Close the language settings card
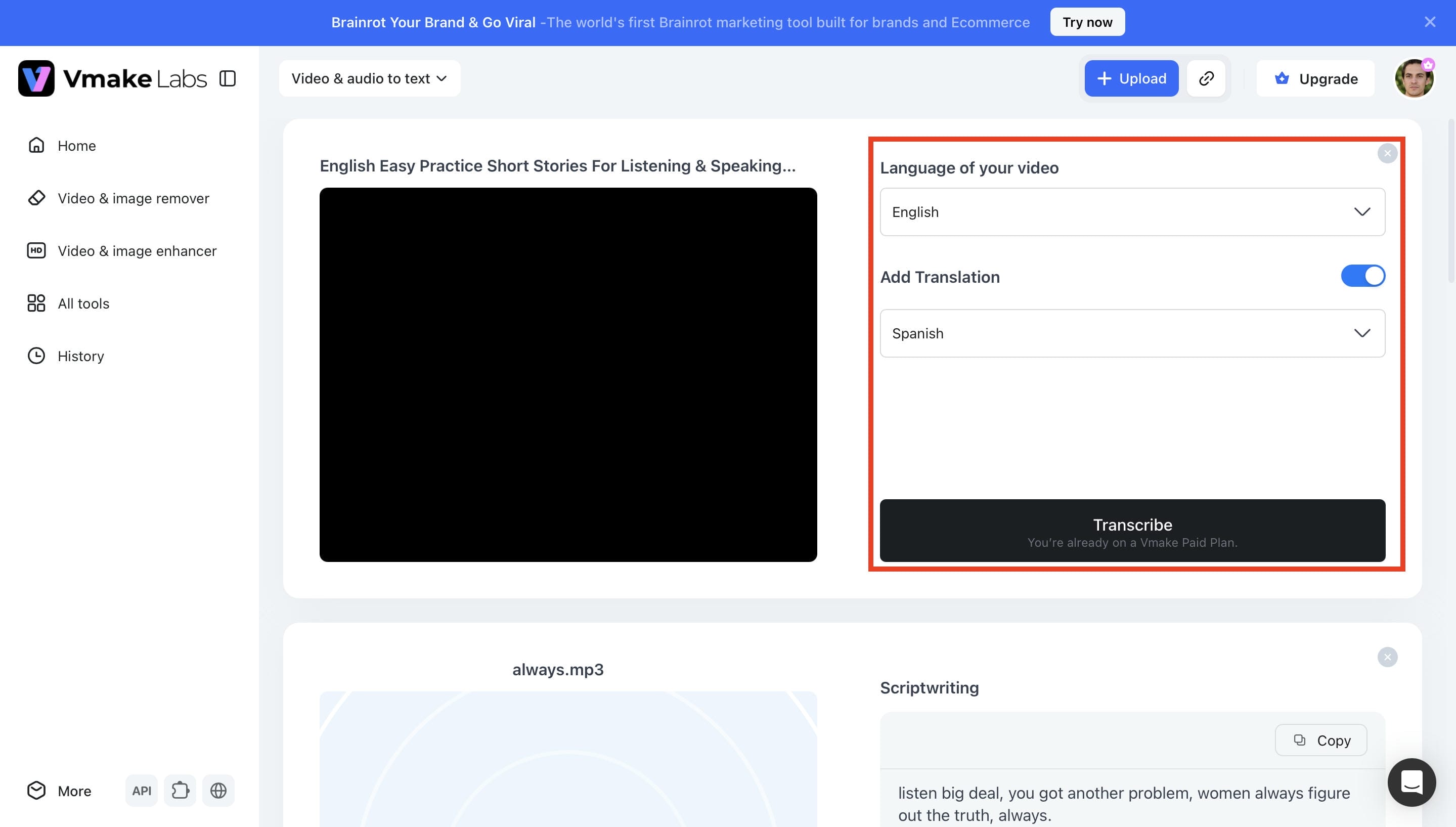The image size is (1456, 827). click(x=1387, y=153)
